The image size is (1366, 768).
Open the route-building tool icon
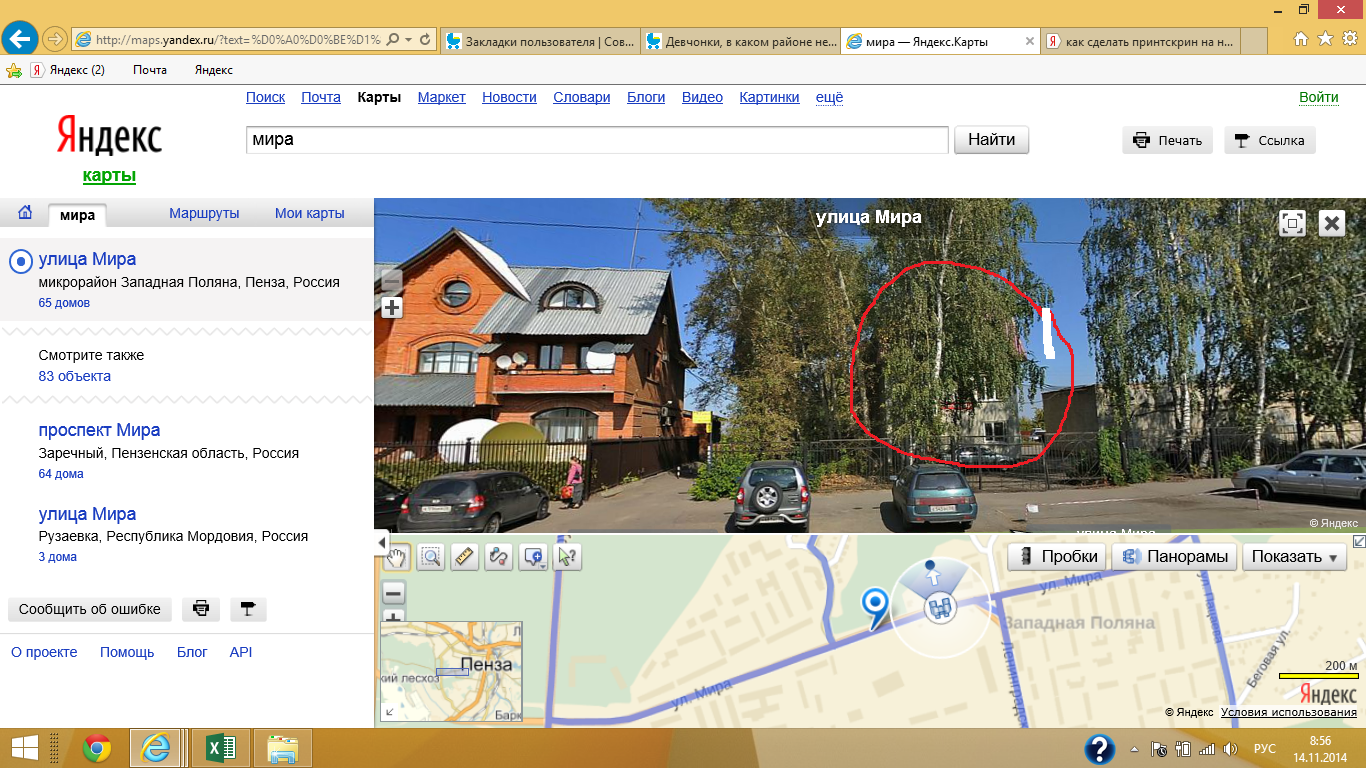click(498, 557)
